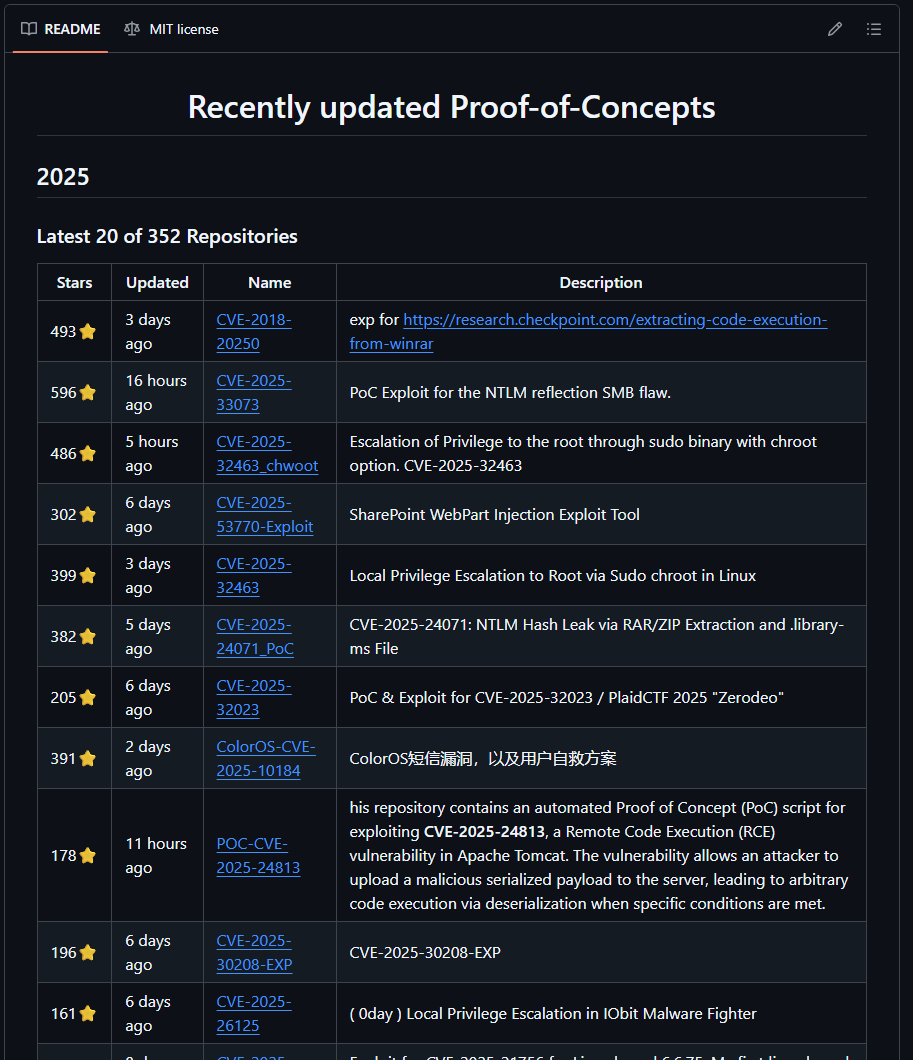Image resolution: width=913 pixels, height=1060 pixels.
Task: Open the README outline list icon
Action: tap(874, 29)
